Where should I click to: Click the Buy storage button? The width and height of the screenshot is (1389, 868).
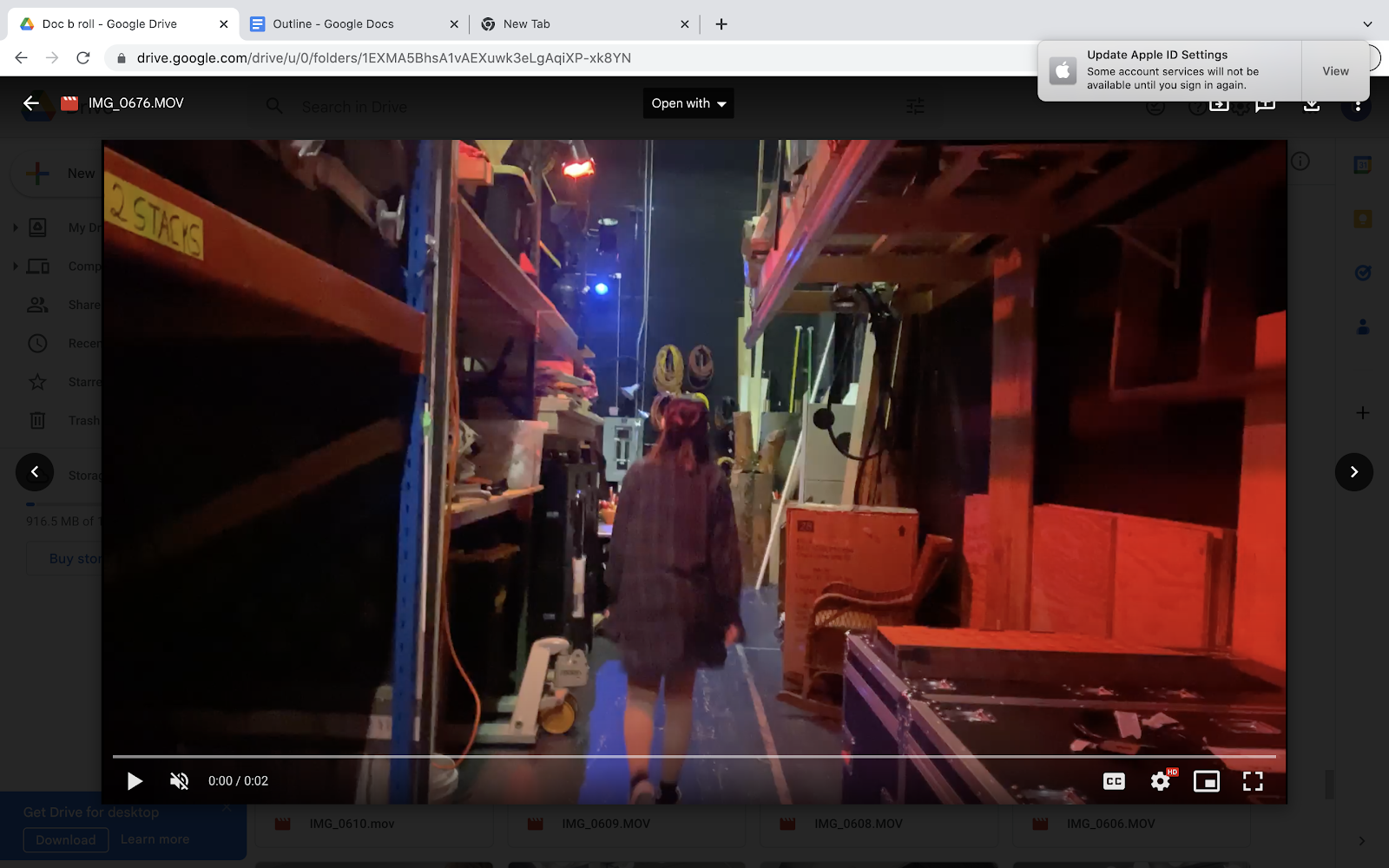pyautogui.click(x=65, y=559)
